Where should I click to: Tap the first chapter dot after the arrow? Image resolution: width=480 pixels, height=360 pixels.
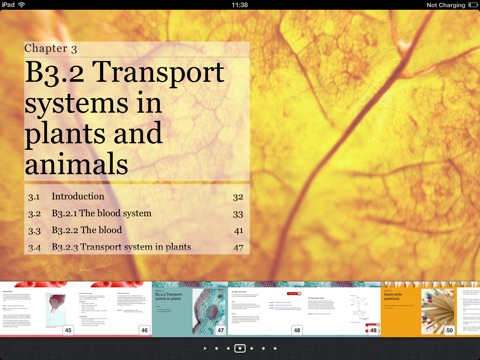click(217, 348)
